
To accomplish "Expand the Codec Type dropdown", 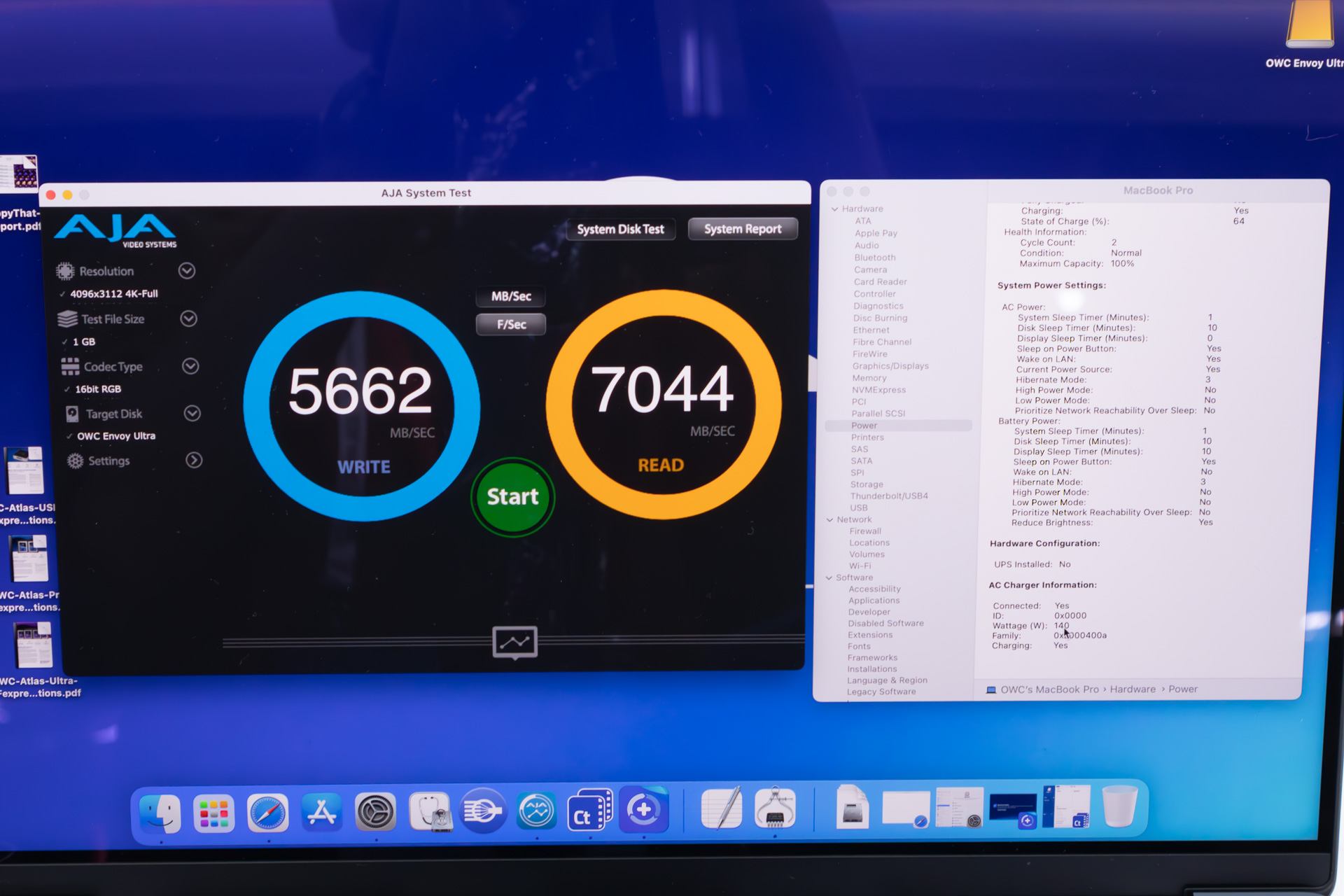I will 190,366.
